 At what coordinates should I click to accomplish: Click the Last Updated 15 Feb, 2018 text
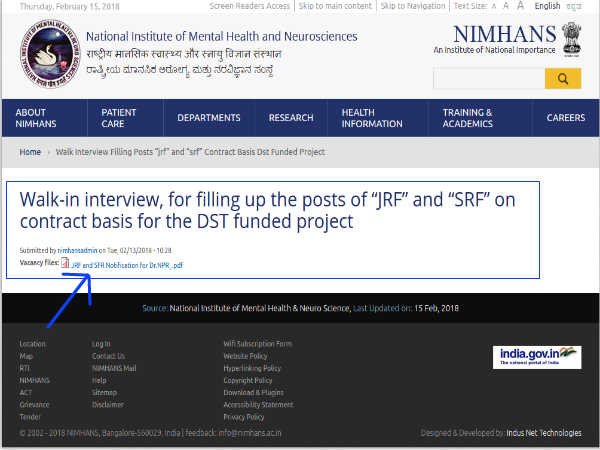point(406,308)
